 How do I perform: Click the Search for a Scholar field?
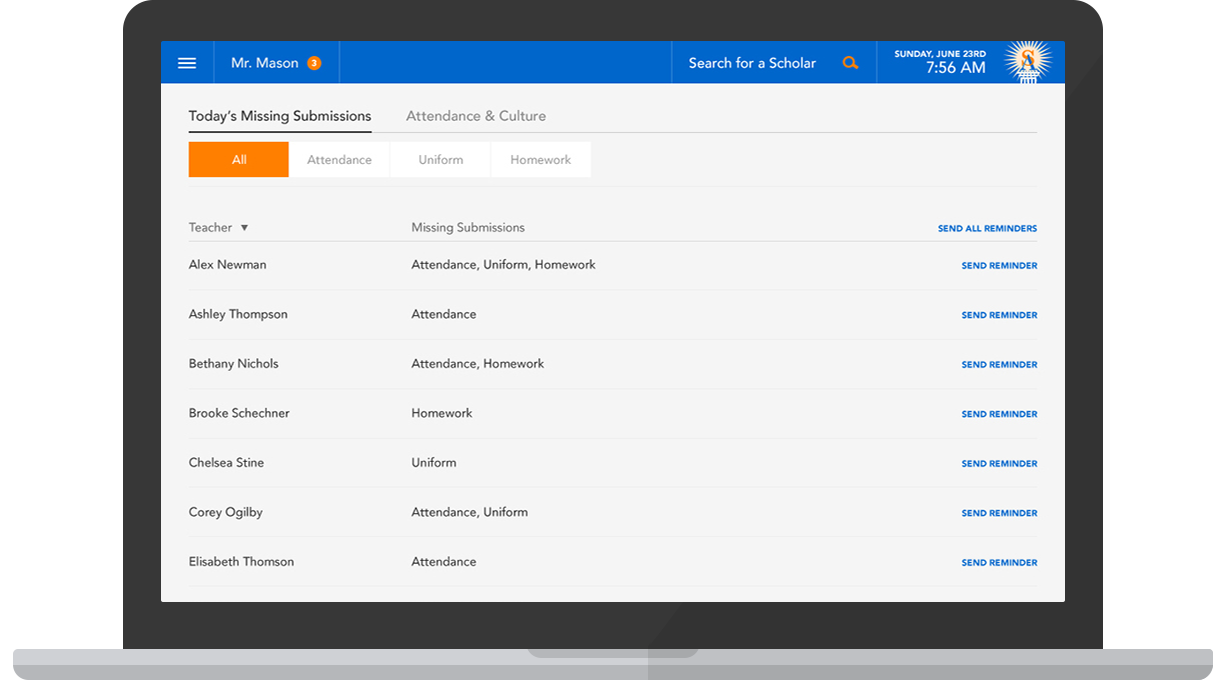pyautogui.click(x=752, y=63)
